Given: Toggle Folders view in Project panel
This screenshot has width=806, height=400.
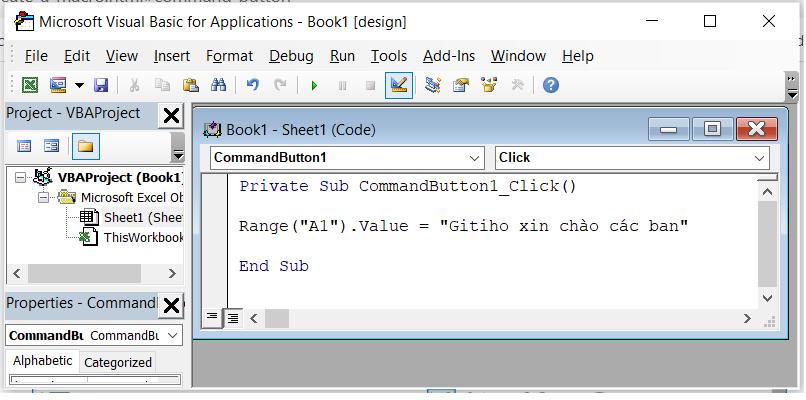Looking at the screenshot, I should point(85,147).
